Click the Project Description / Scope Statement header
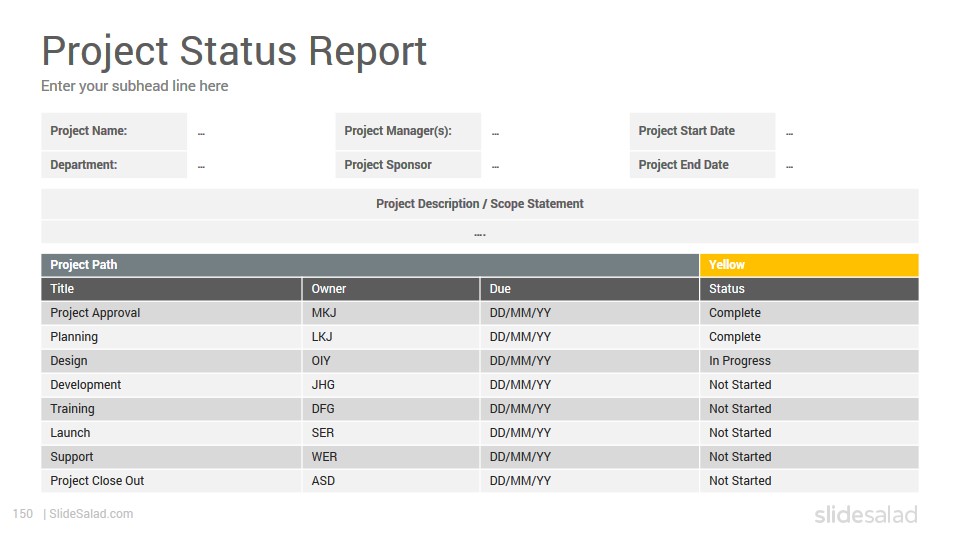Image resolution: width=960 pixels, height=540 pixels. [x=480, y=204]
